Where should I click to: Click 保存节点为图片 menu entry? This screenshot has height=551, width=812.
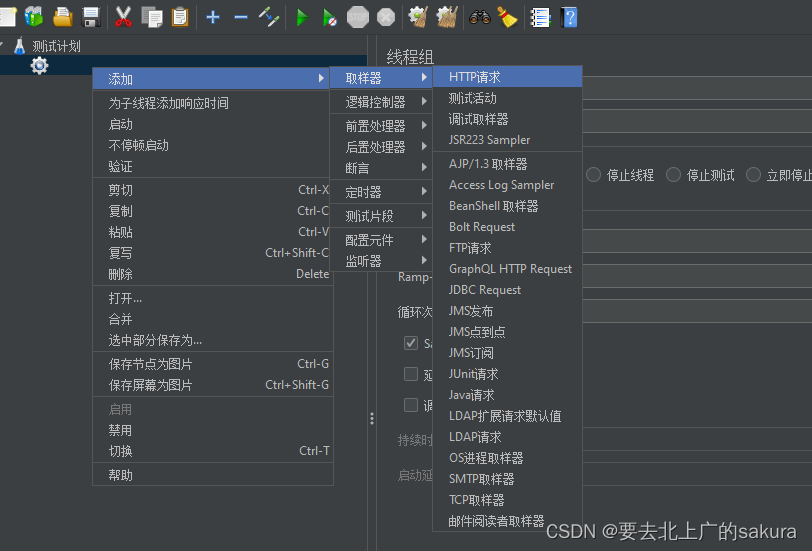point(213,364)
